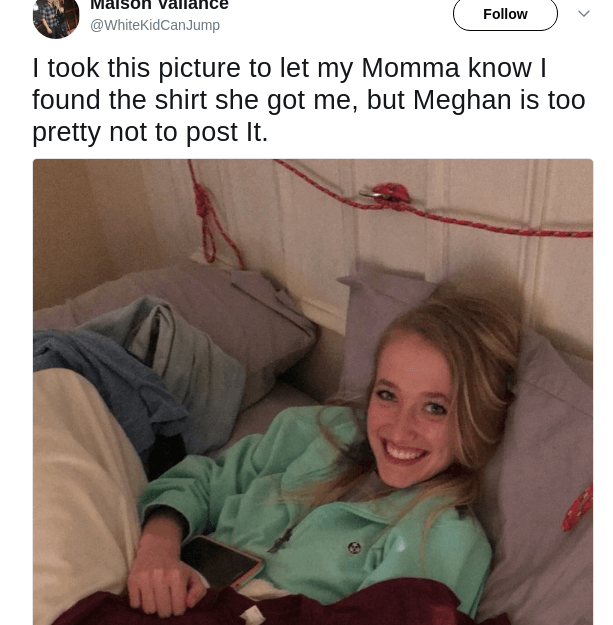Click the smartphone shown in the photo
The width and height of the screenshot is (613, 625).
222,563
